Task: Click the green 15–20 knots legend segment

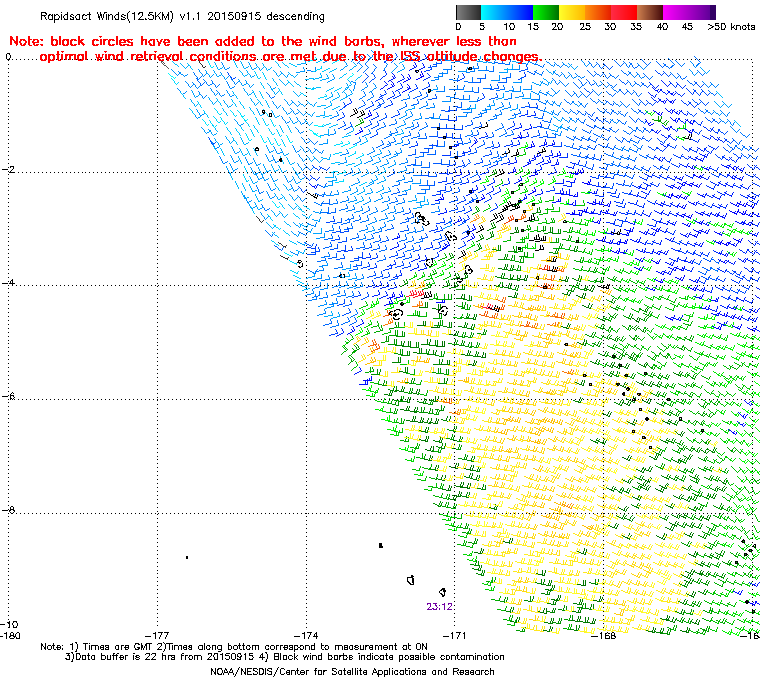Action: coord(546,12)
